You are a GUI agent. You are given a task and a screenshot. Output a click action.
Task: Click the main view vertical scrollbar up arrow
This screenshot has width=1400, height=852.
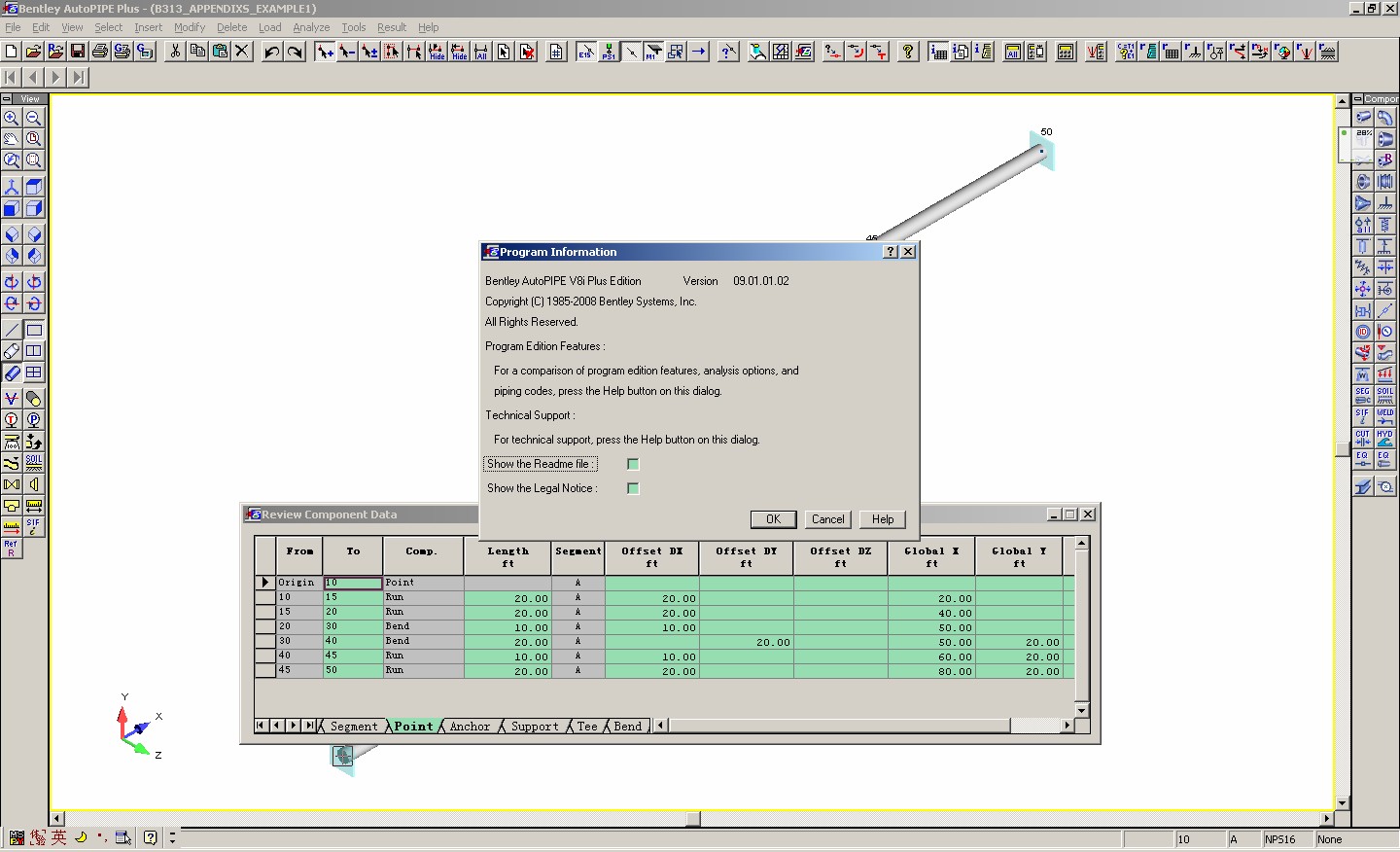click(1343, 100)
